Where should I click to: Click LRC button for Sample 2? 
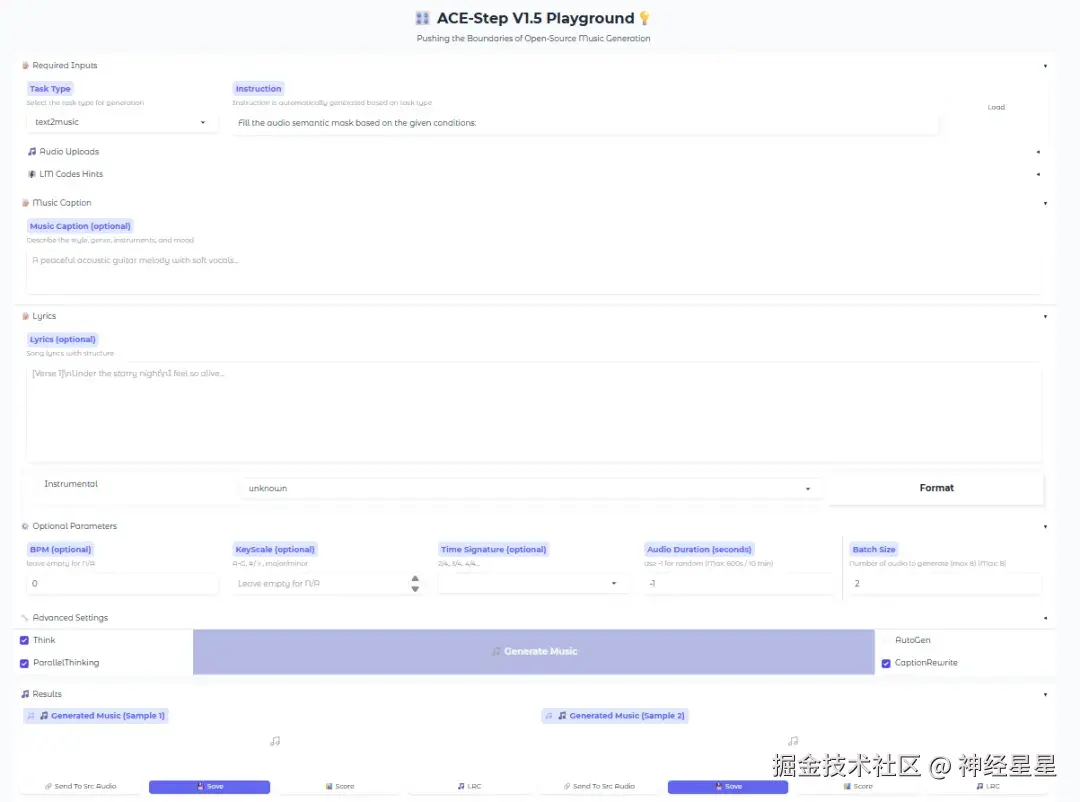[988, 786]
